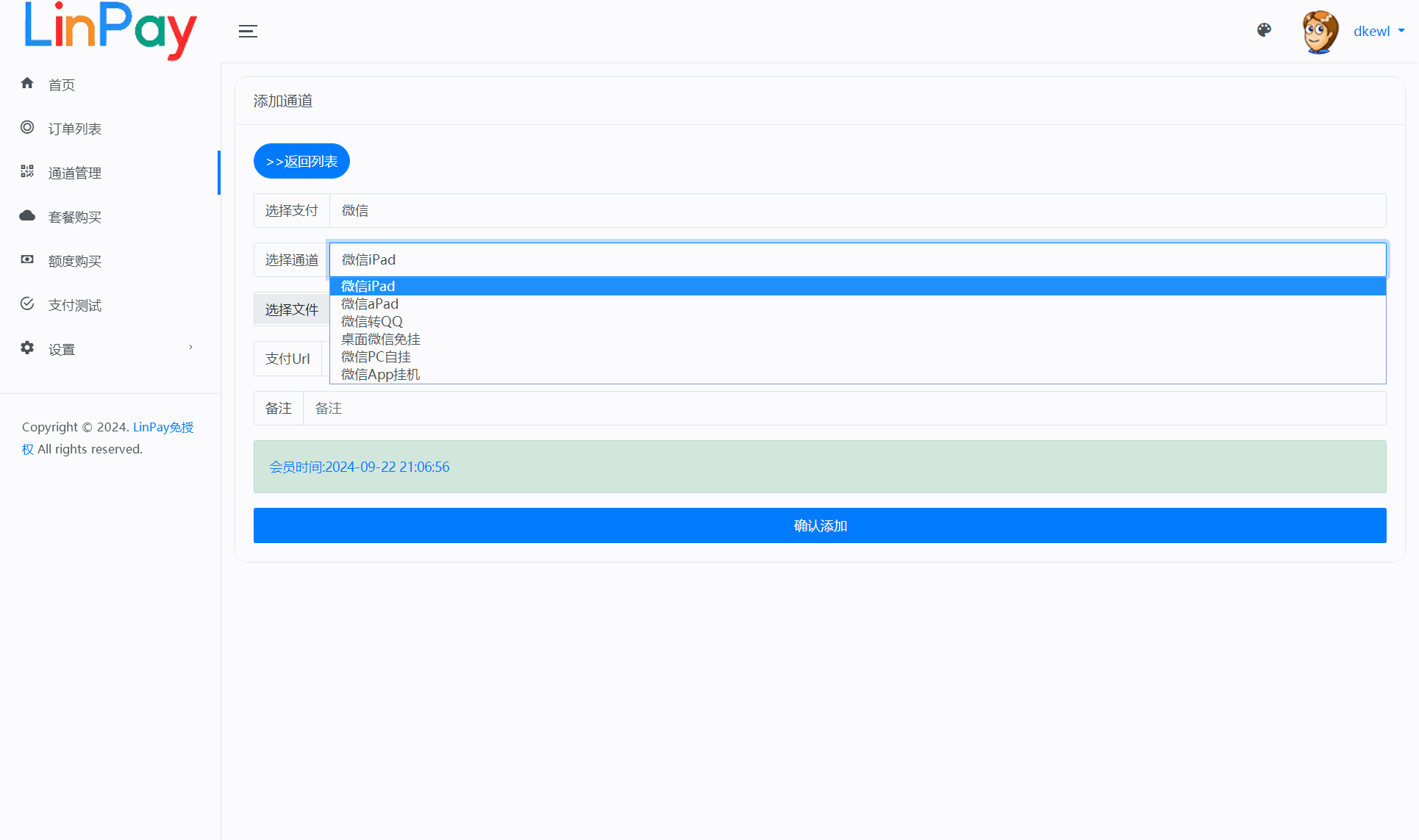The image size is (1419, 840).
Task: Expand the 设置 submenu chevron
Action: coord(190,348)
